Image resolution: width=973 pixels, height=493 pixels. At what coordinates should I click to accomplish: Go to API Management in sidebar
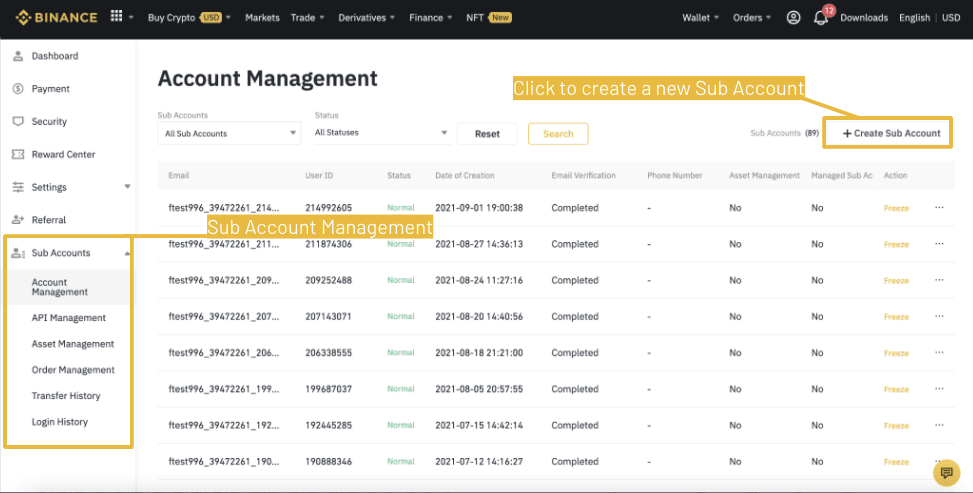pyautogui.click(x=68, y=318)
